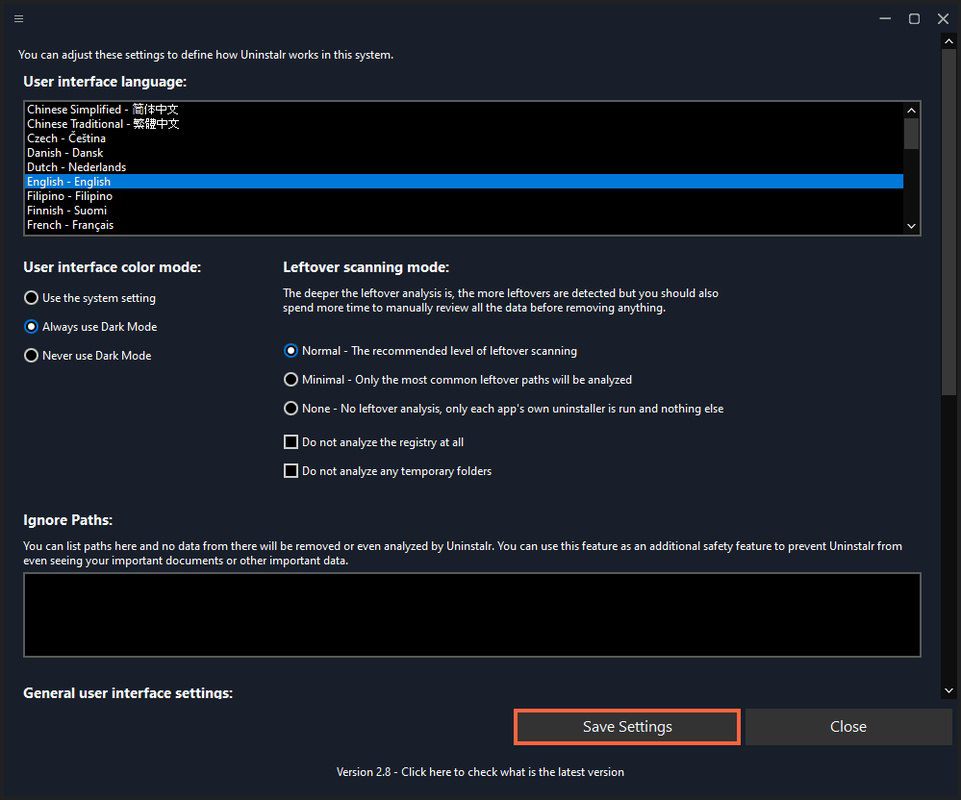
Task: Maximize the Uninstalr window
Action: [914, 18]
